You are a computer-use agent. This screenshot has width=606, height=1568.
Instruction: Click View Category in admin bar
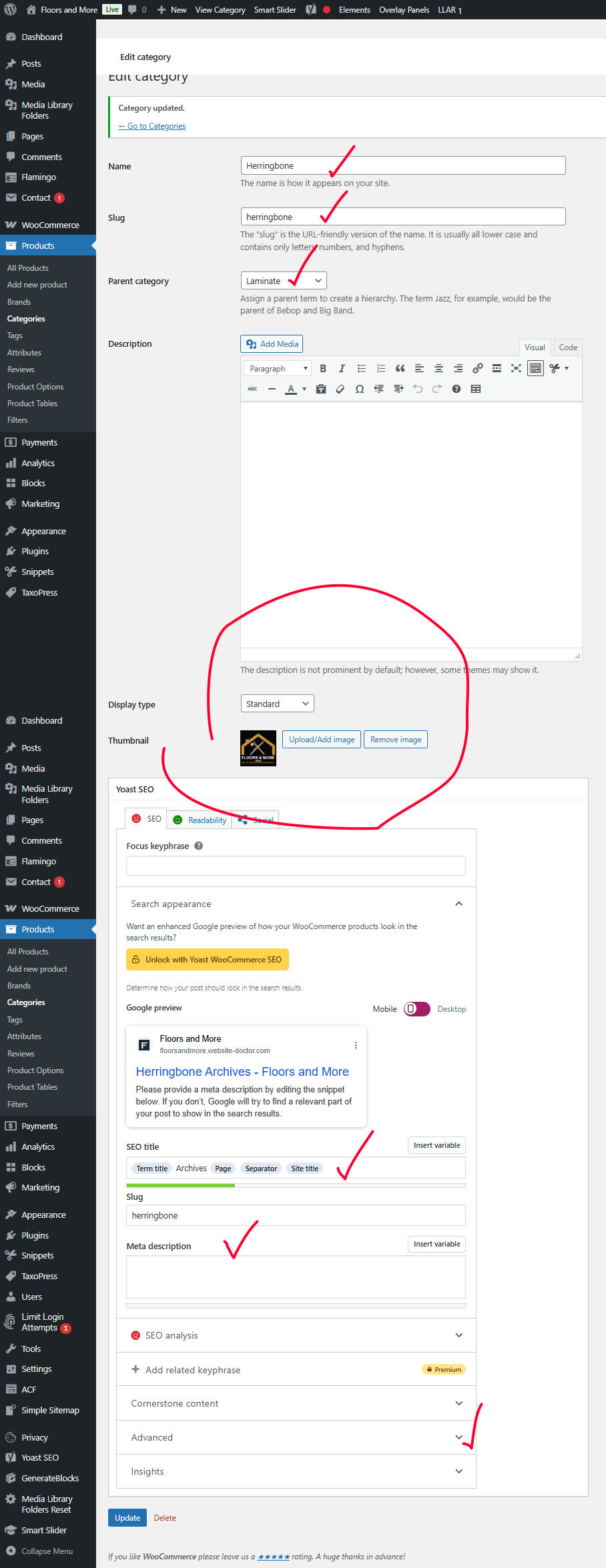click(220, 9)
